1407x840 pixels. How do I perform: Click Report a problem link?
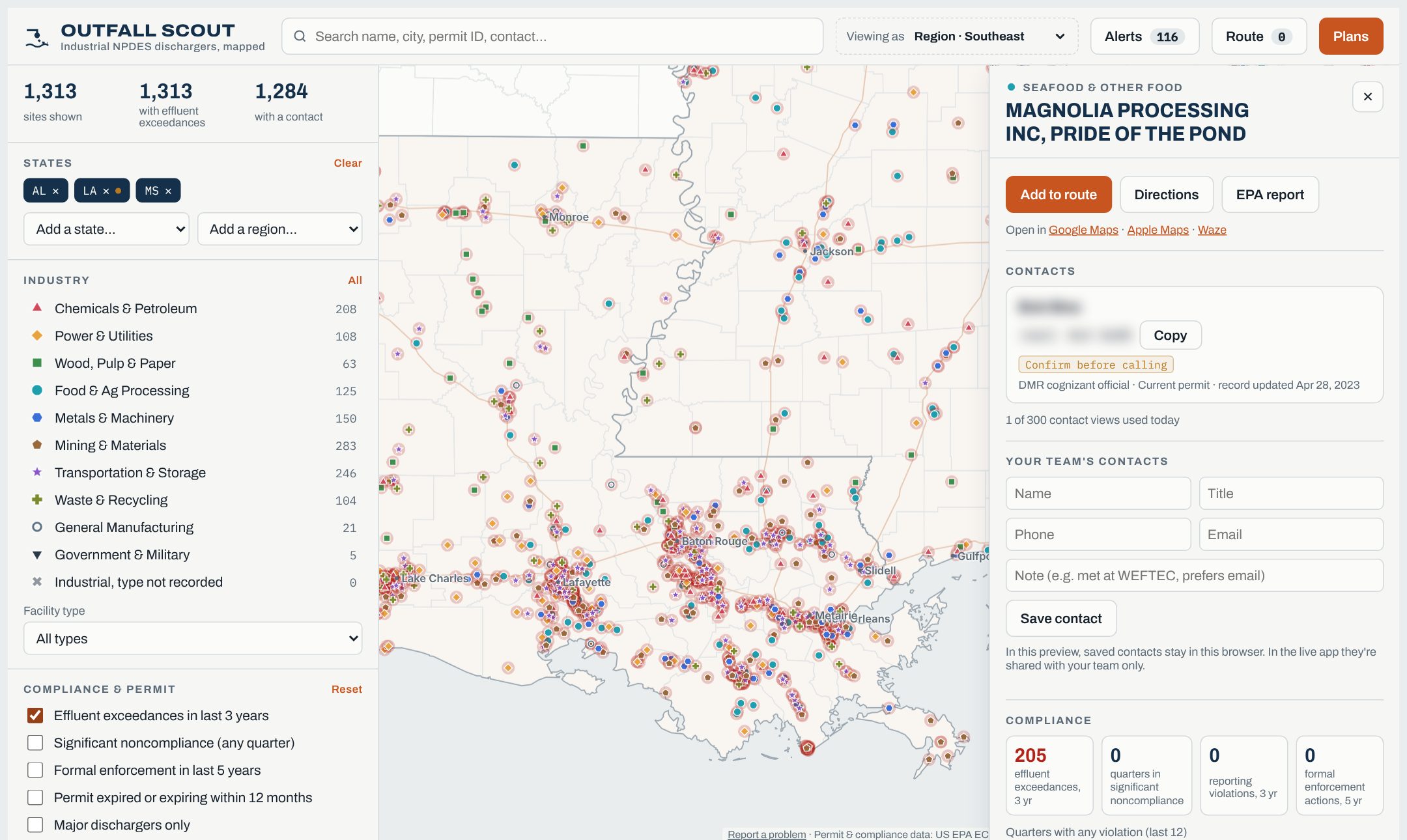(x=767, y=834)
